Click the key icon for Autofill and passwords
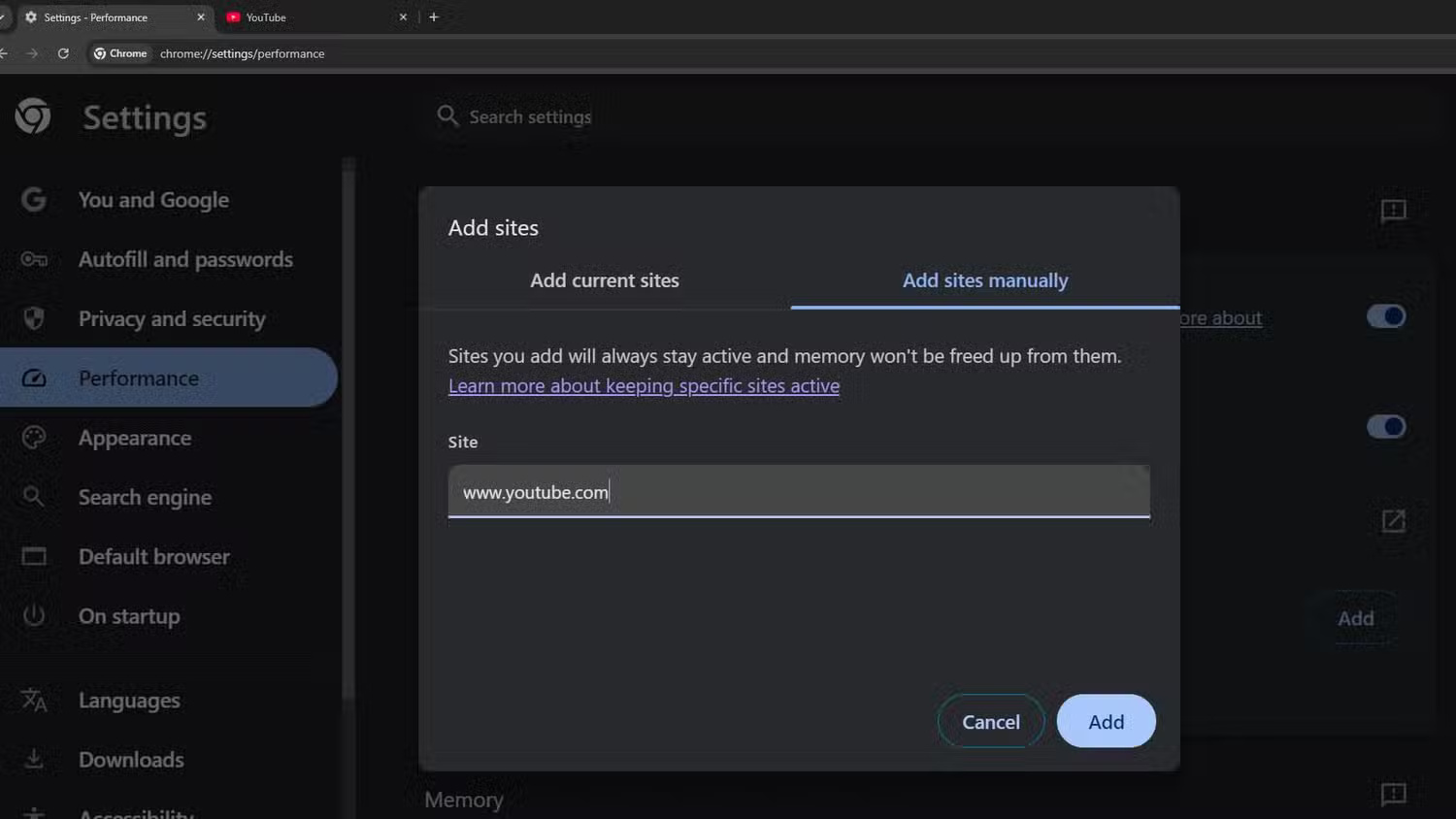1456x819 pixels. click(34, 259)
